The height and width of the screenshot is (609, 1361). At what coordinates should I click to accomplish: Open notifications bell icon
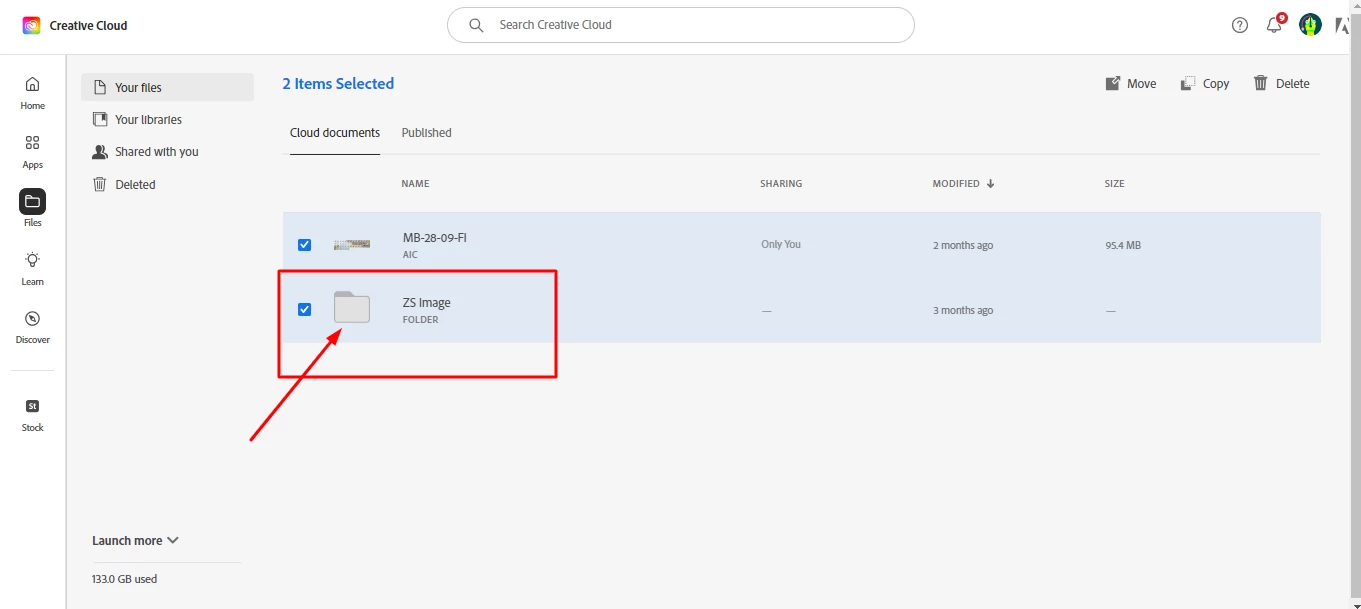tap(1274, 25)
